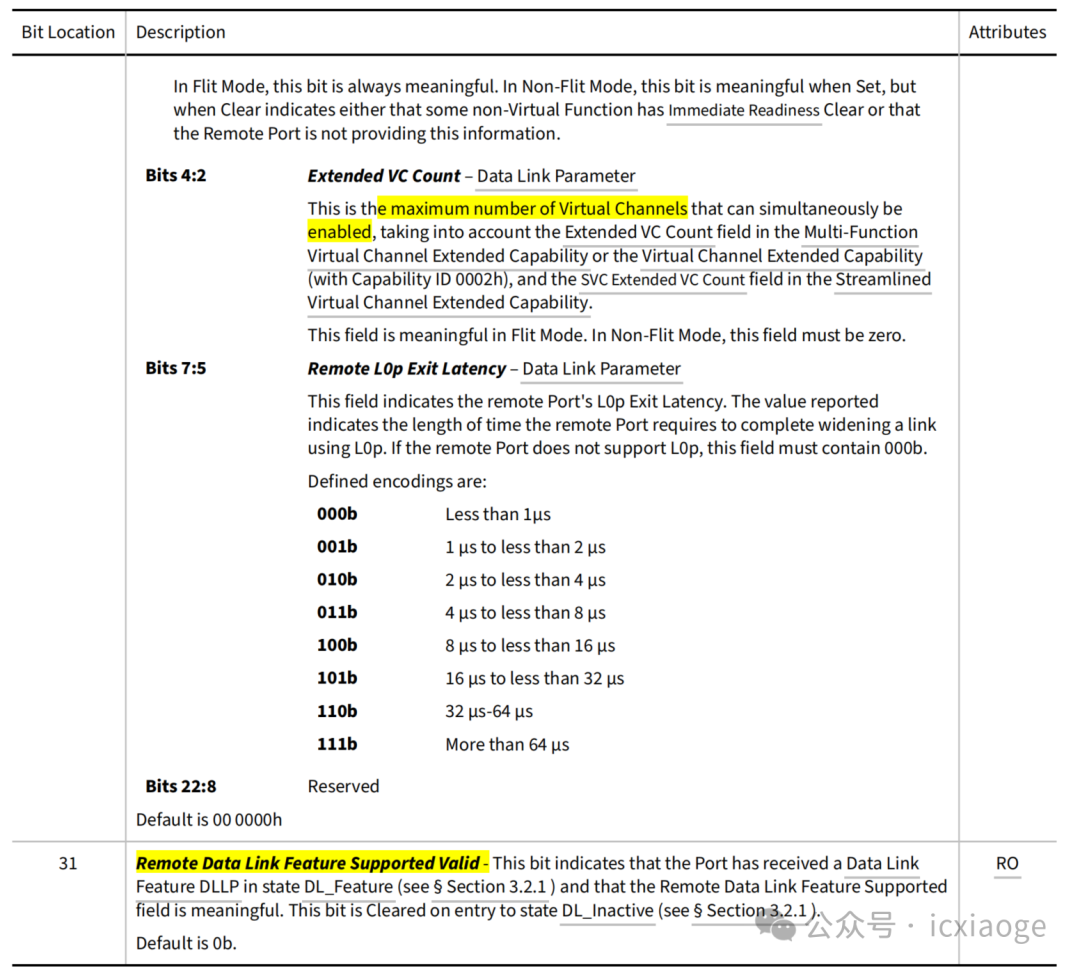Select the highlighted "maximum number of Virtual Channels" text

538,209
